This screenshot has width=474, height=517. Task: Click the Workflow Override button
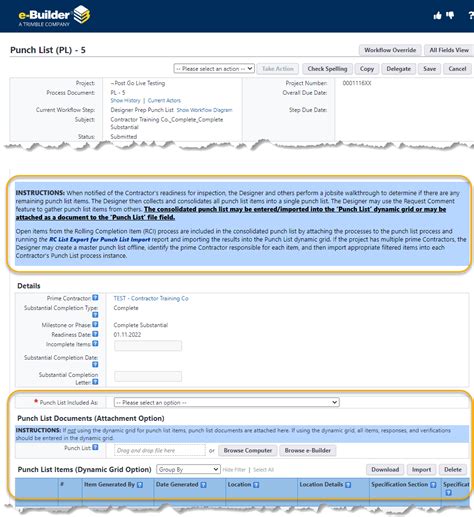[x=390, y=50]
